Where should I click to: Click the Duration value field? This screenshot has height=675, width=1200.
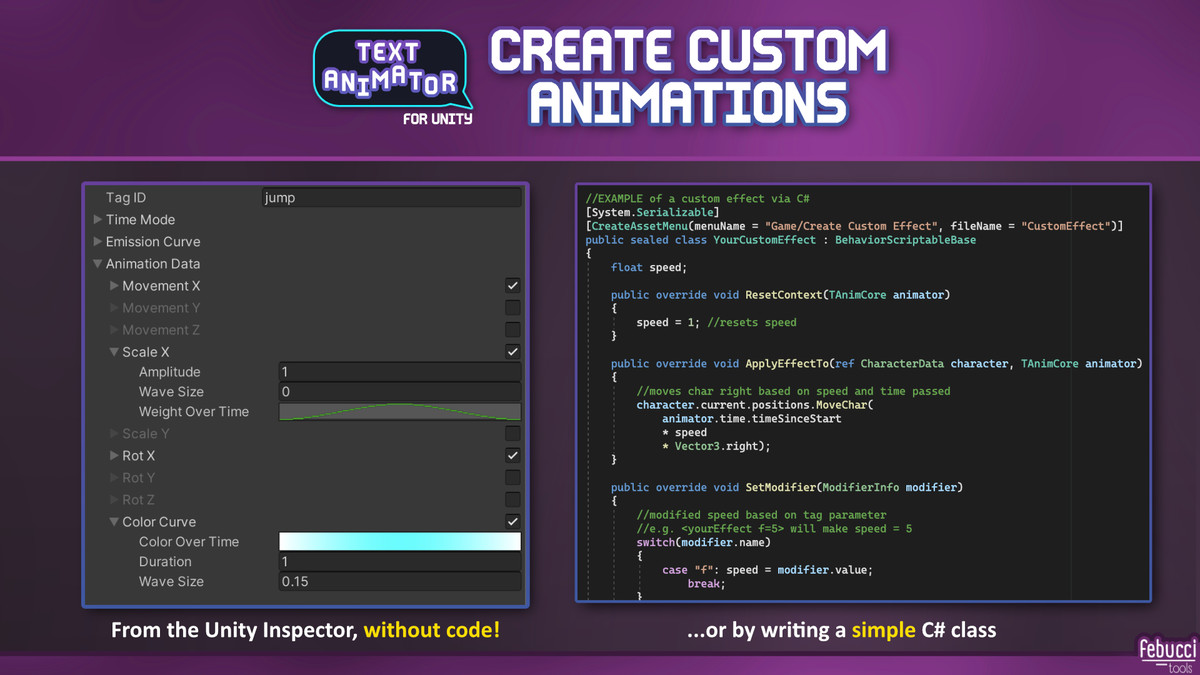pyautogui.click(x=400, y=562)
